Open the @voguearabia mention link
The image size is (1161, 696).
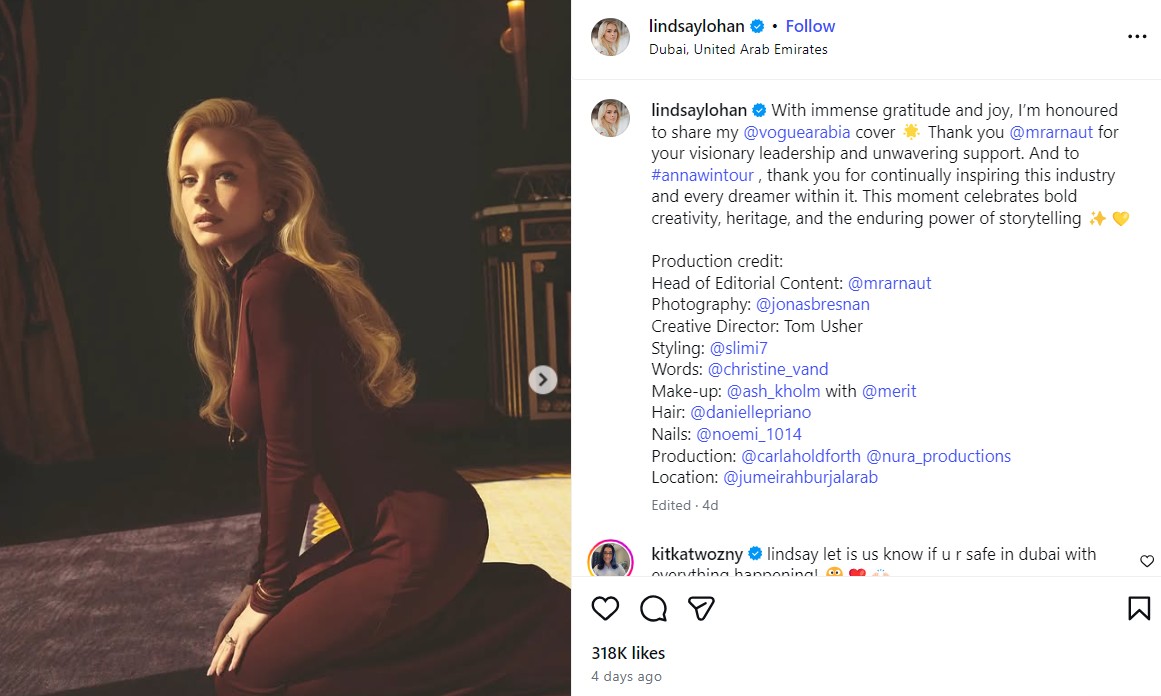[x=797, y=132]
